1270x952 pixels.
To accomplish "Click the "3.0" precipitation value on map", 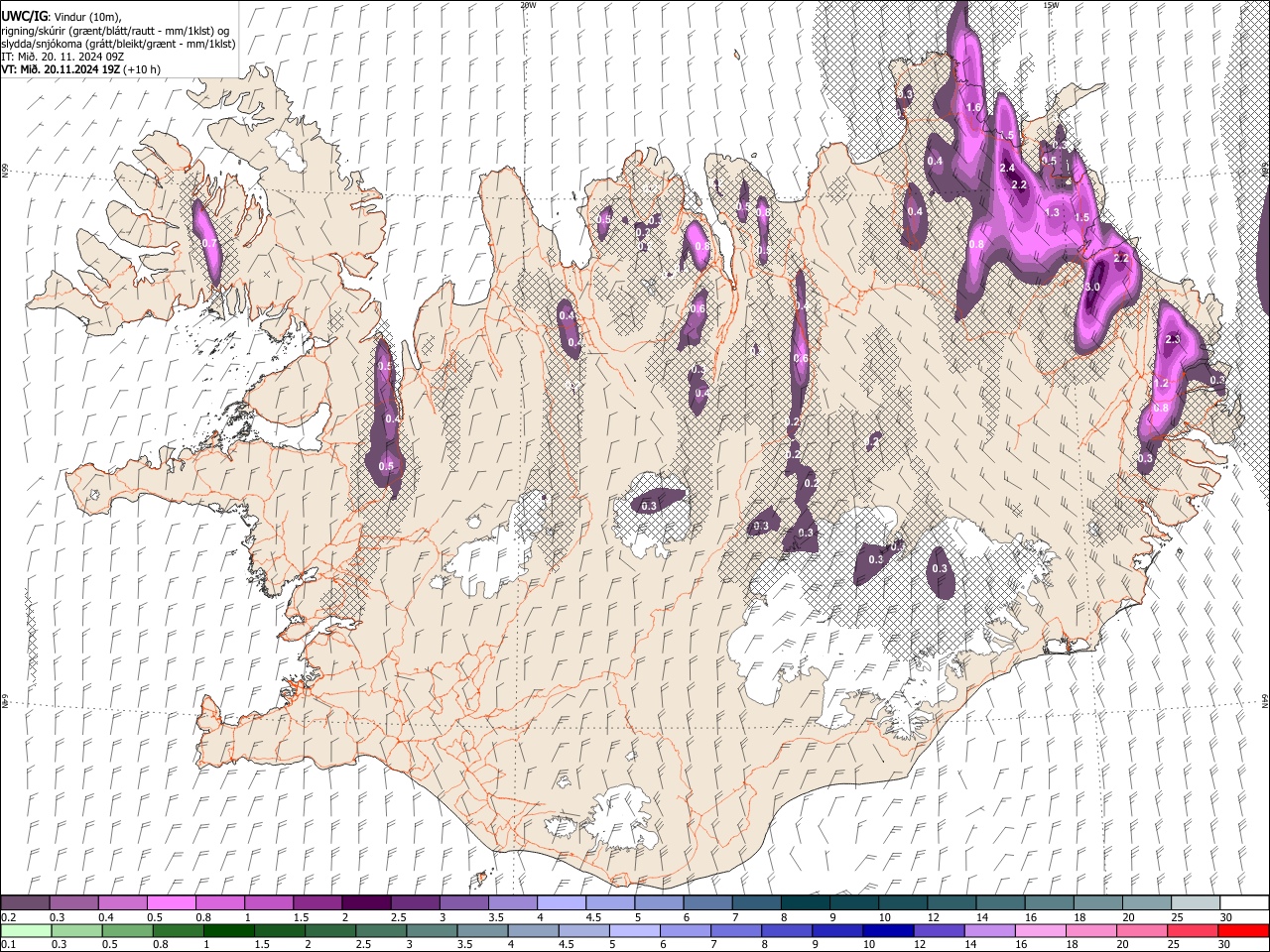I will (1093, 287).
